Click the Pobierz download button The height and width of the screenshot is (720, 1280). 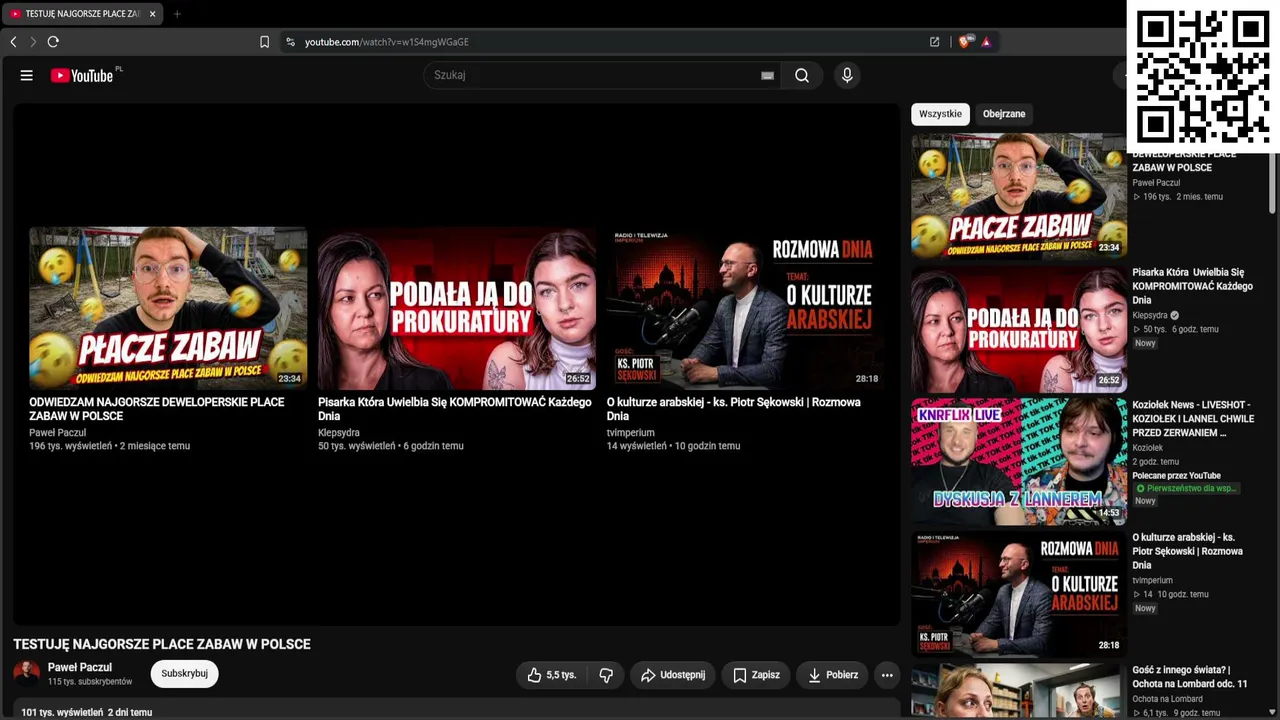(x=833, y=675)
